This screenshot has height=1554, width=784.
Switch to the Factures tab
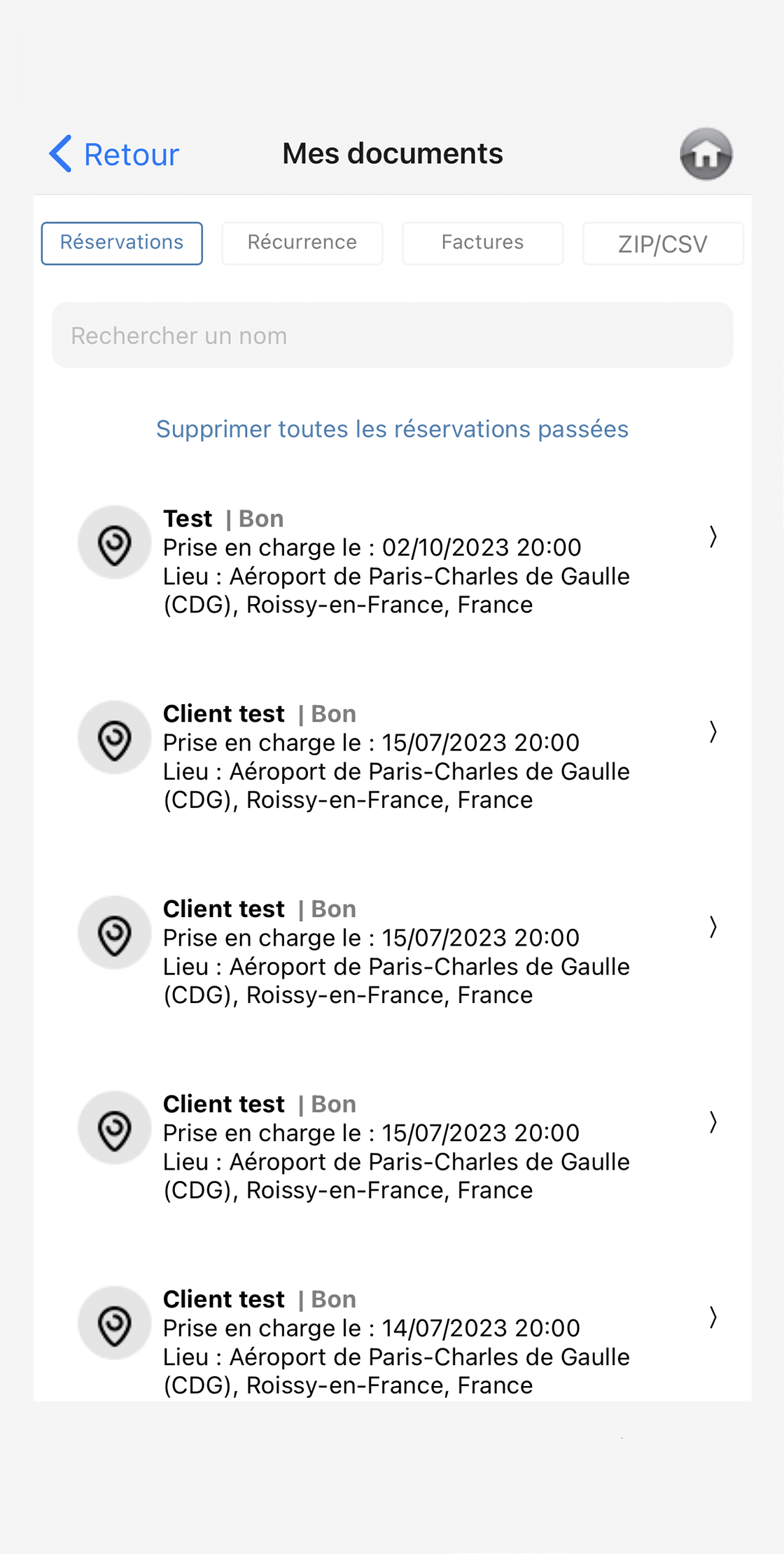coord(482,244)
